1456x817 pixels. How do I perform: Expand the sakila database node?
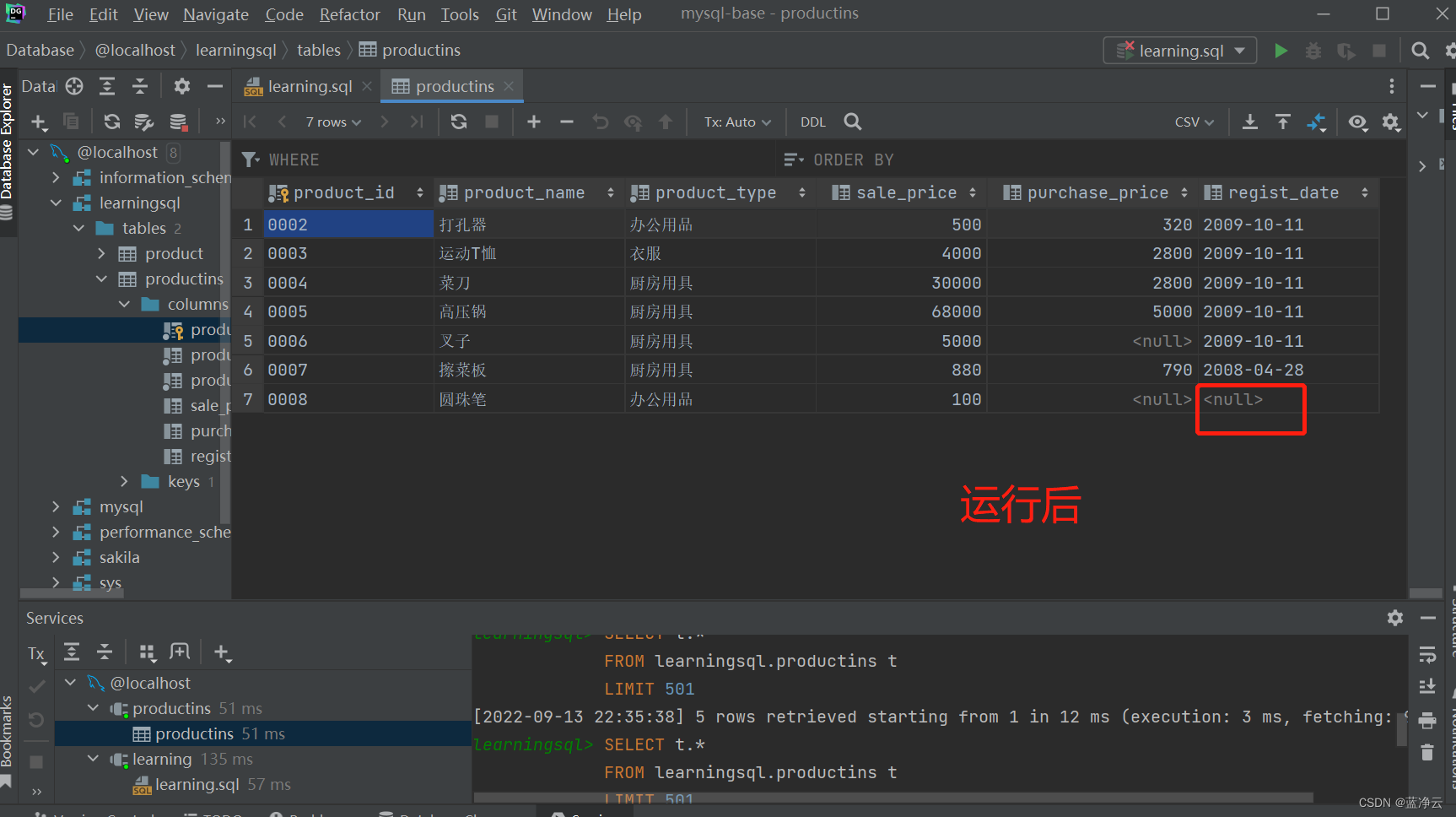[x=56, y=557]
